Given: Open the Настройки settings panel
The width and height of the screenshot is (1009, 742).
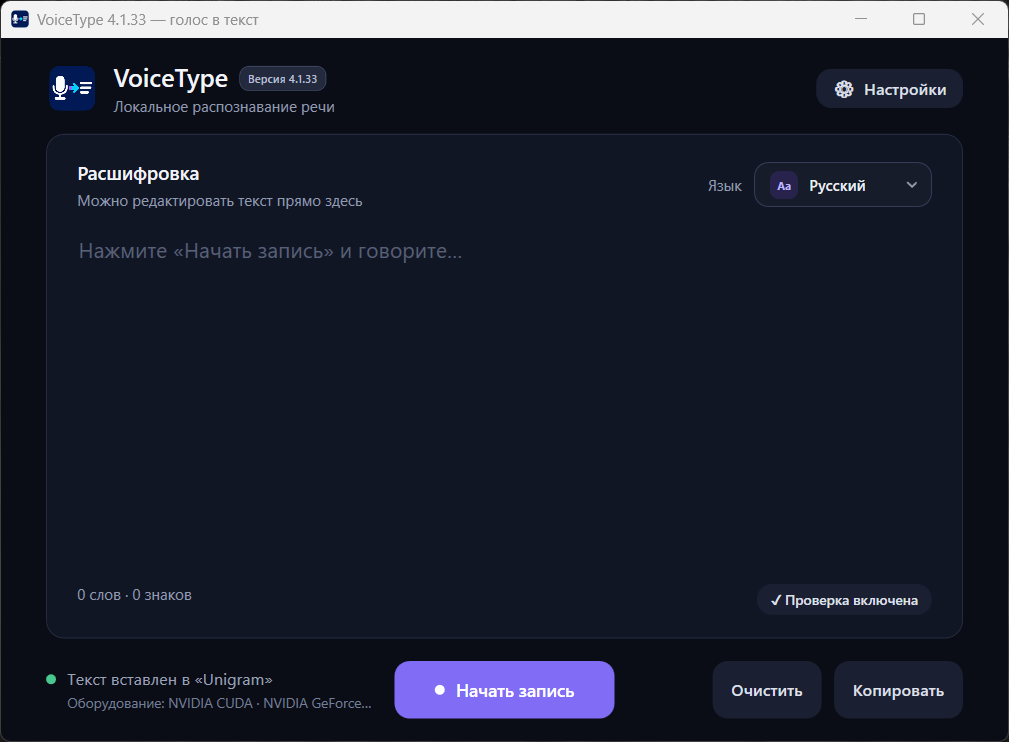Looking at the screenshot, I should (889, 89).
